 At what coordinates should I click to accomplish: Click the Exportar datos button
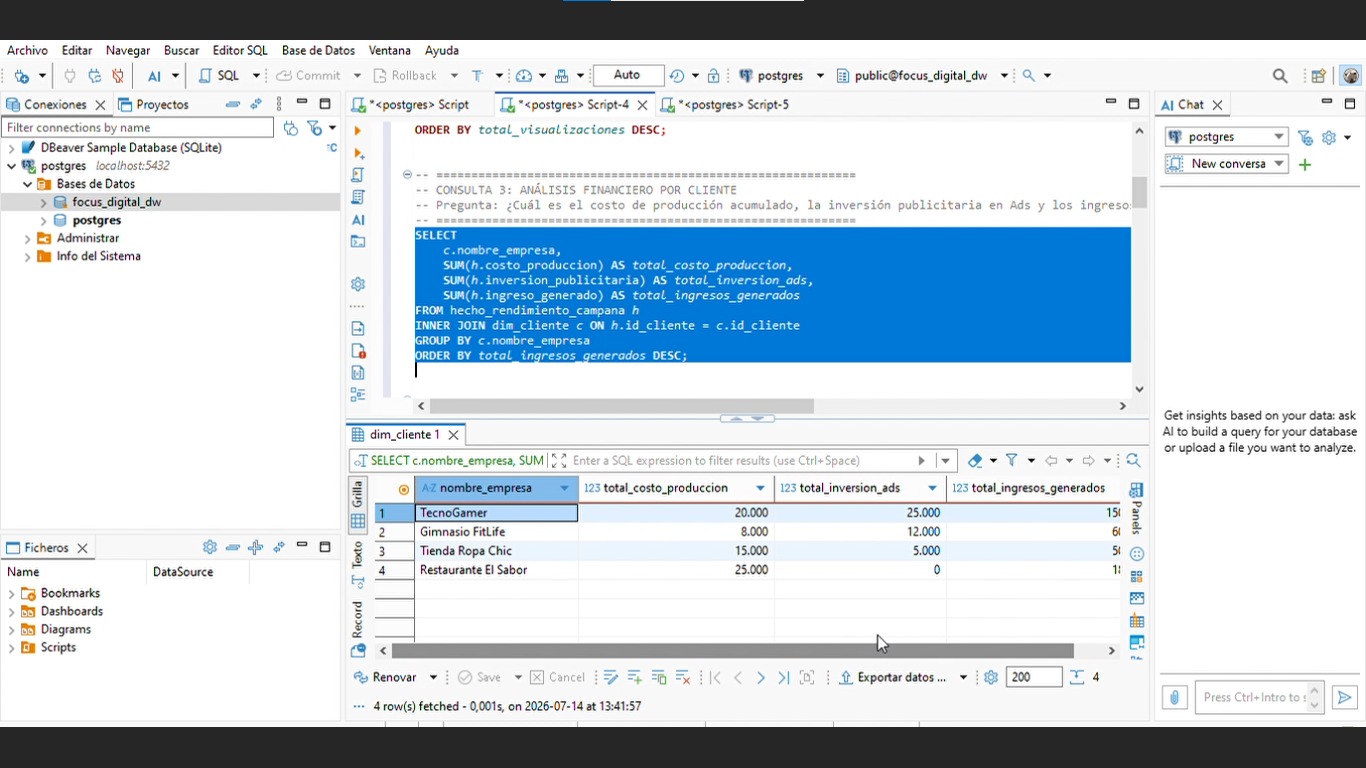[x=892, y=677]
